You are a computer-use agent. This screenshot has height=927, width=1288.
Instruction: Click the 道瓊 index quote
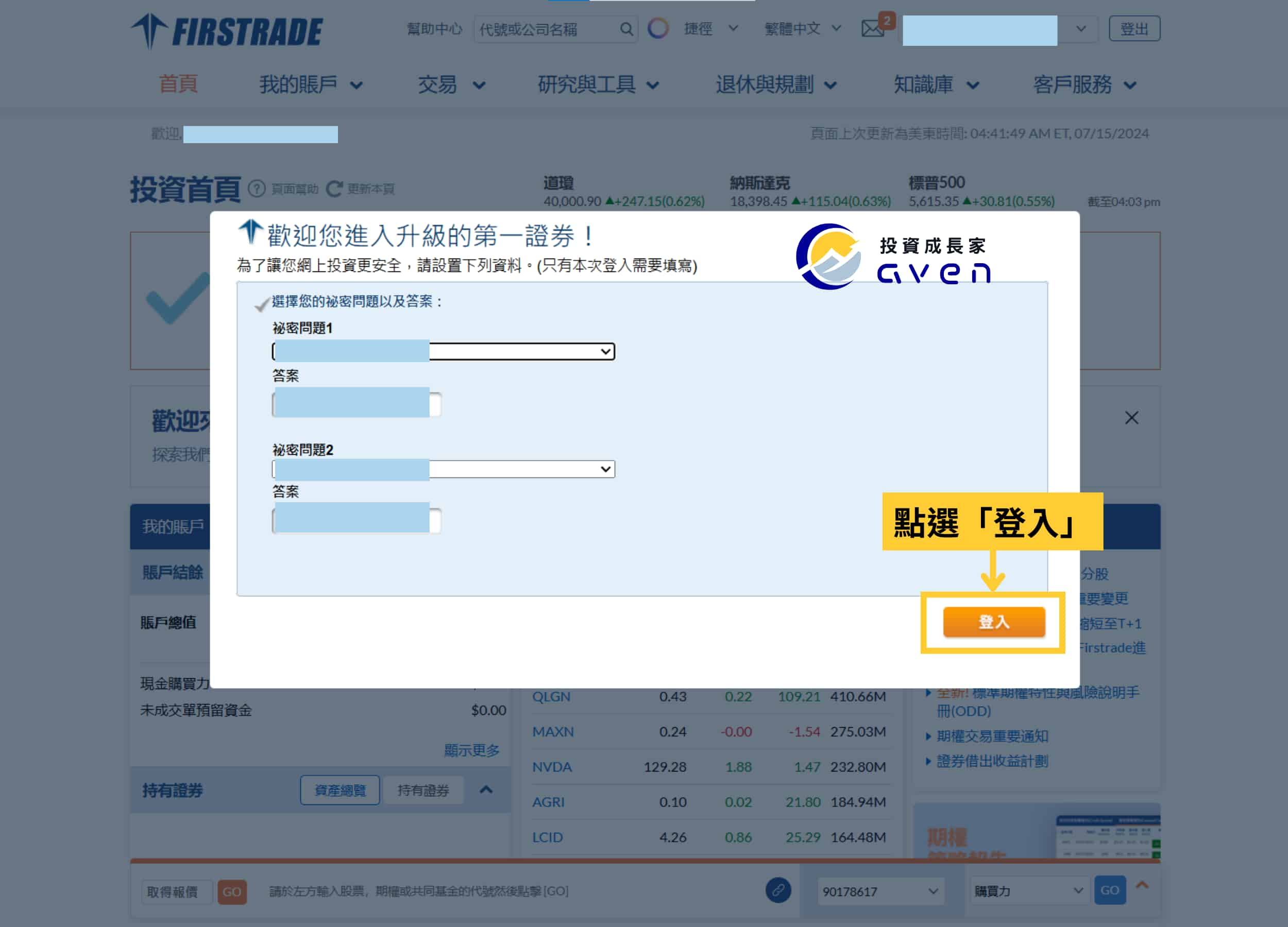[x=623, y=192]
